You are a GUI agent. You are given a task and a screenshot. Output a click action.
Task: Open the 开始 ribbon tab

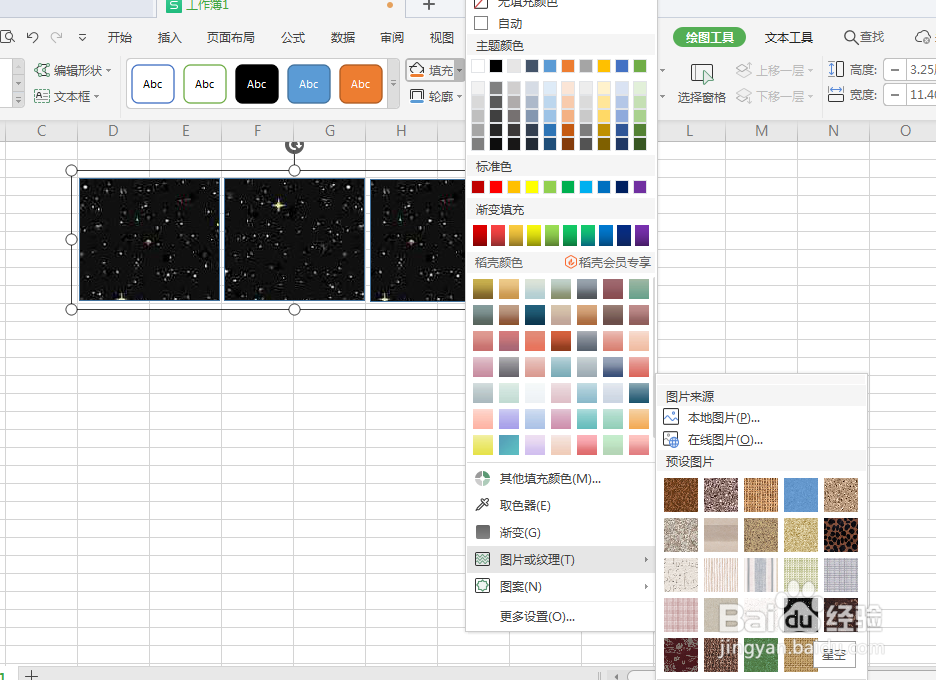click(119, 38)
